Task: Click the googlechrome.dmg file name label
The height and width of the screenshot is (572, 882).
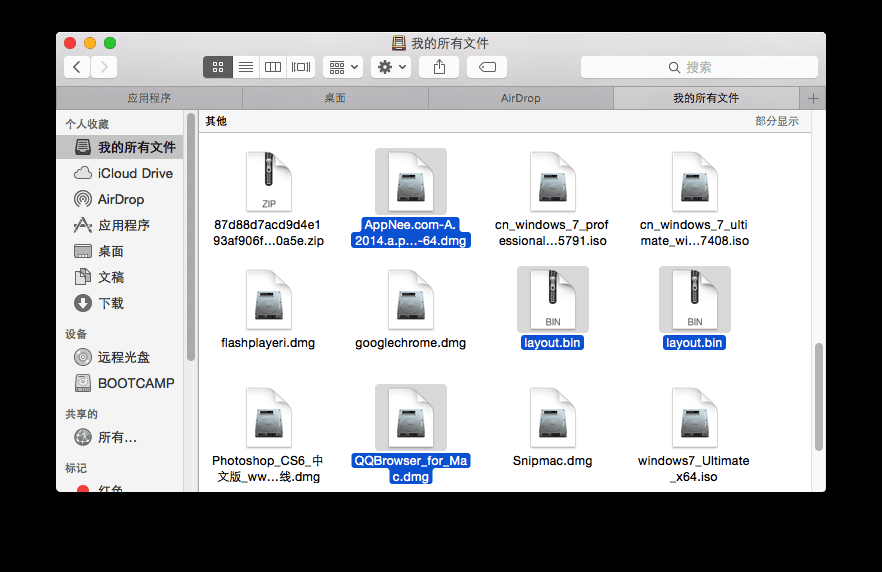Action: point(411,343)
